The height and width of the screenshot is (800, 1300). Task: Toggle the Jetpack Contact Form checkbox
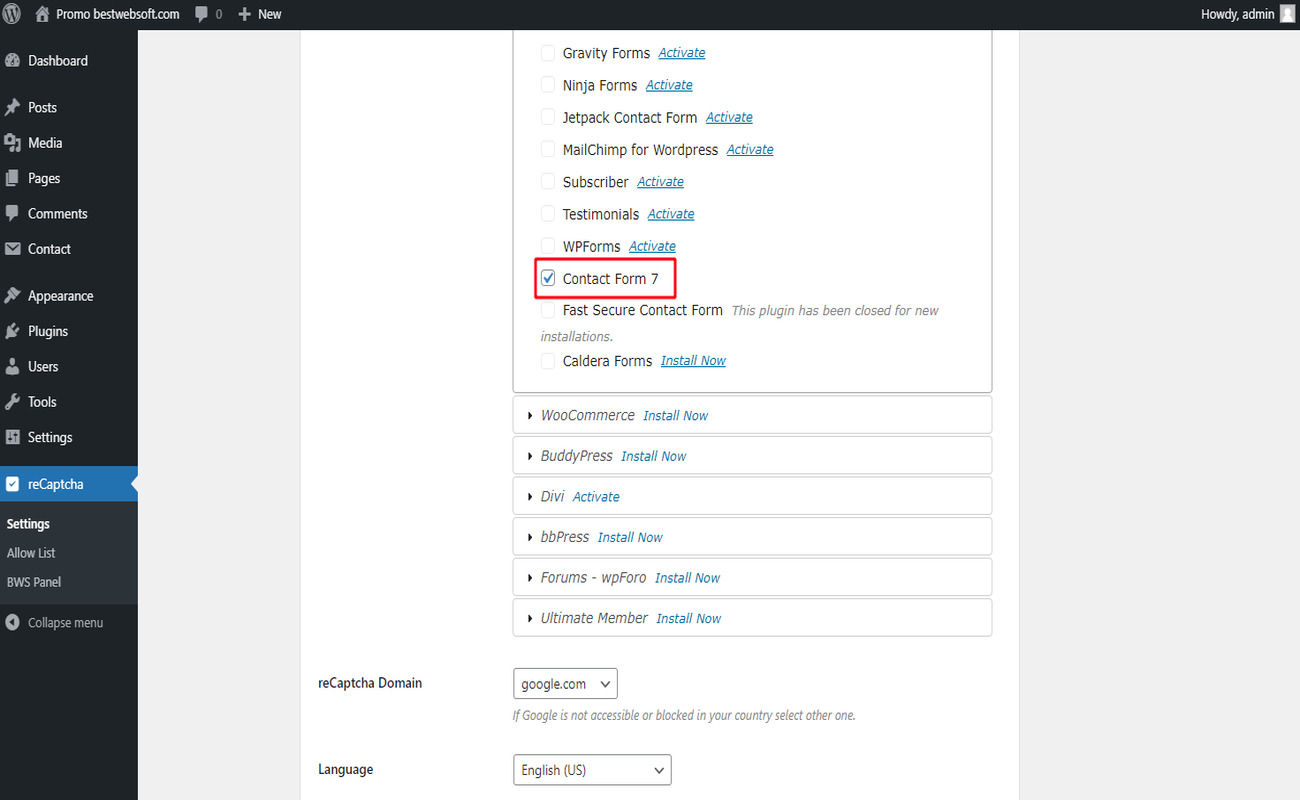tap(548, 117)
